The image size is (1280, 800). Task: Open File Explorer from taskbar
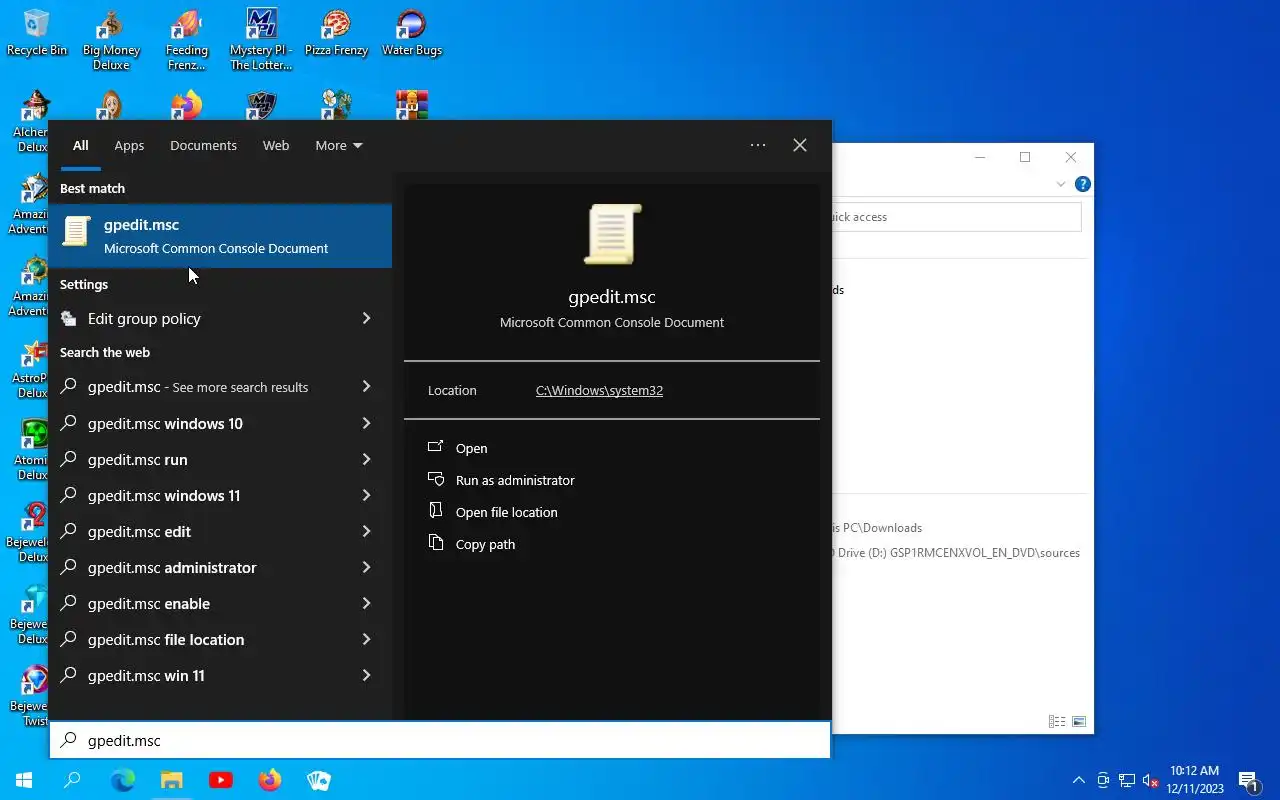tap(172, 780)
